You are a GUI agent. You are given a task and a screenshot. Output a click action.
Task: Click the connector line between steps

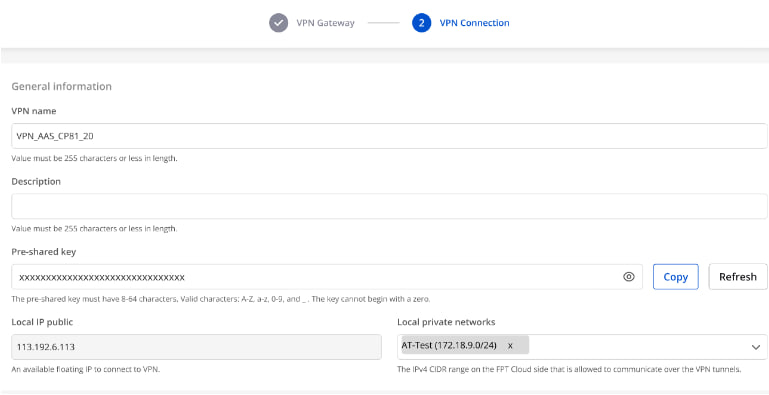[x=384, y=23]
